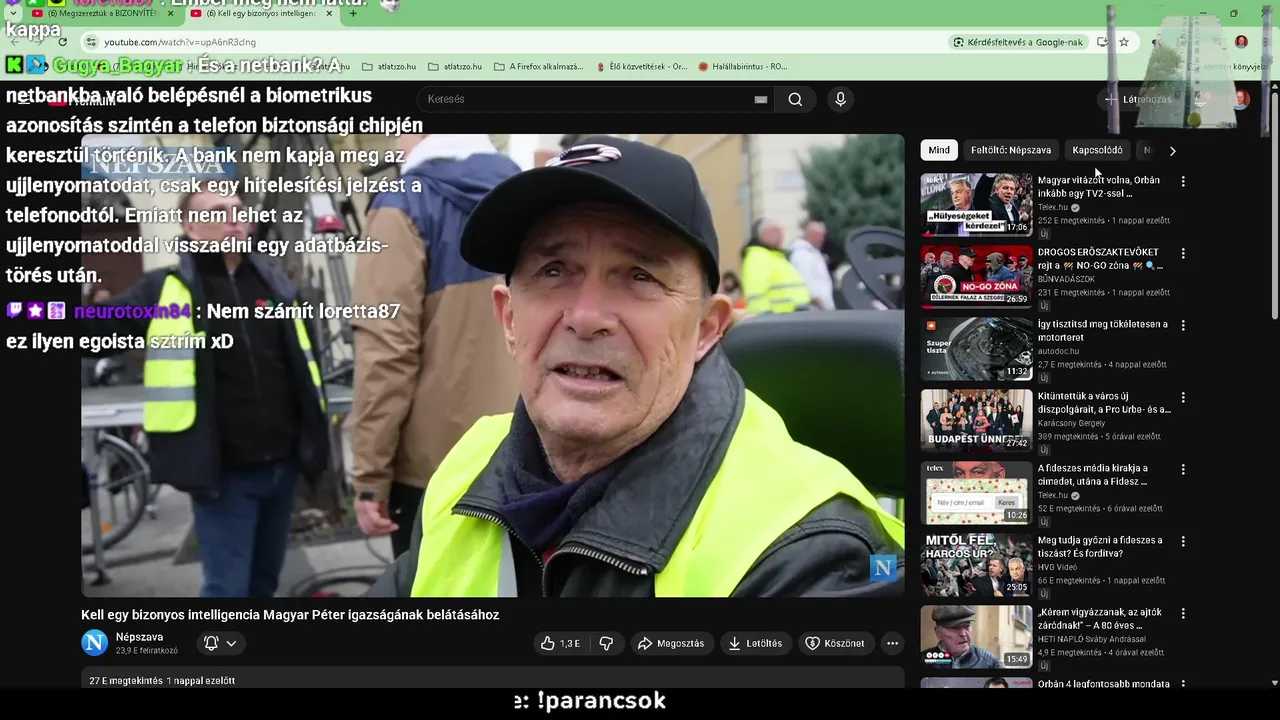Click the Megosztás share button
This screenshot has width=1280, height=720.
[671, 643]
